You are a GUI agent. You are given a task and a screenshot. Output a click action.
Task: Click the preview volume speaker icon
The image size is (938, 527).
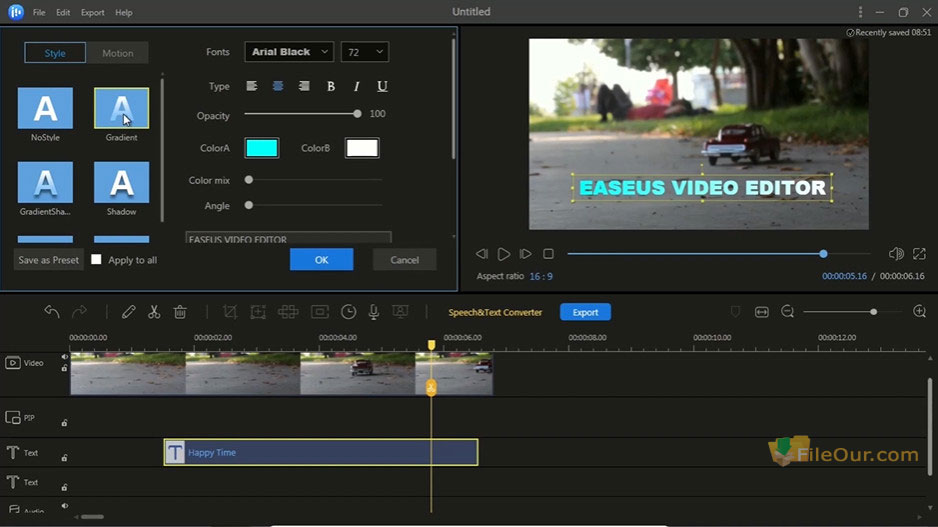[896, 254]
